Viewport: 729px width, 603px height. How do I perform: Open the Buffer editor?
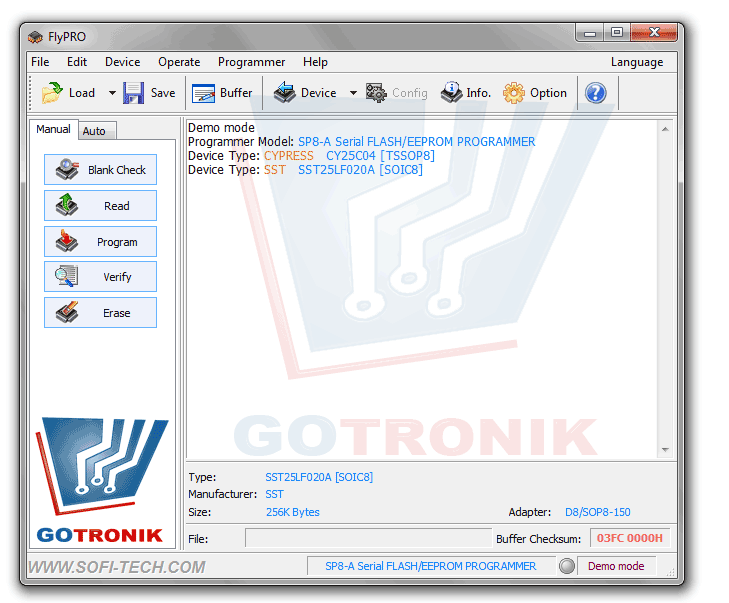[x=222, y=93]
